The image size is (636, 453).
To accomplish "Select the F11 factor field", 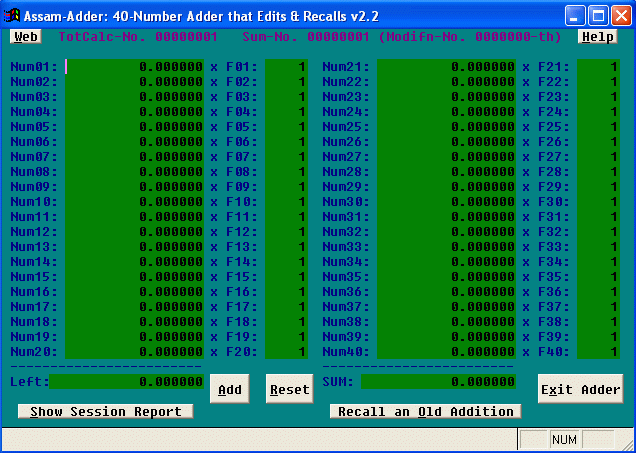I will coord(286,217).
